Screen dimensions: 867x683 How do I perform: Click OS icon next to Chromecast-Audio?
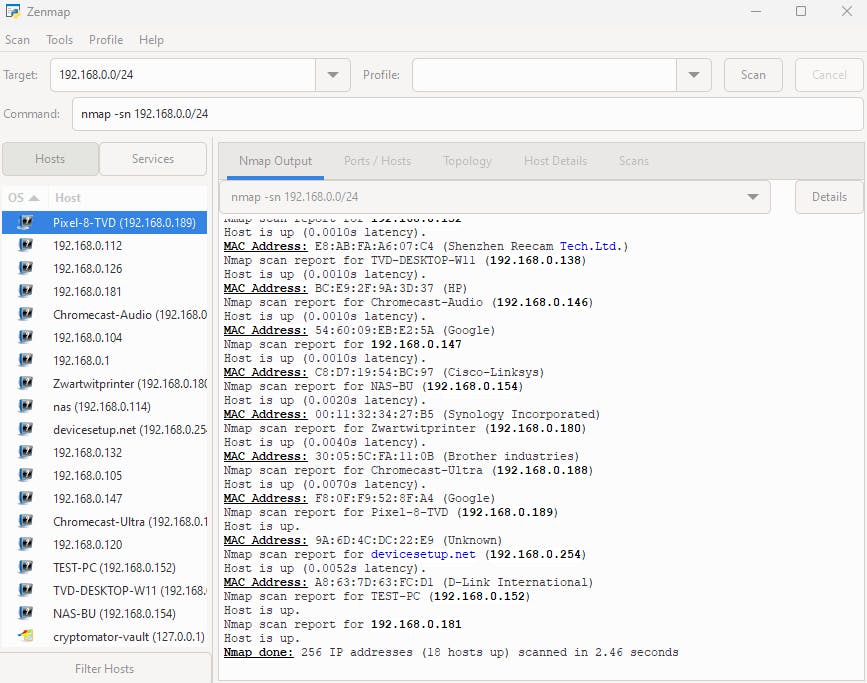(25, 314)
